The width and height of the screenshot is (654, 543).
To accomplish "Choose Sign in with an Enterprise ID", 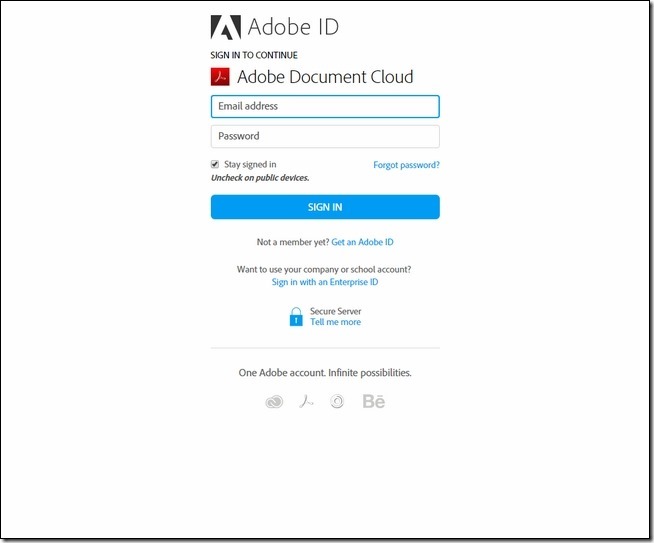I will (325, 282).
